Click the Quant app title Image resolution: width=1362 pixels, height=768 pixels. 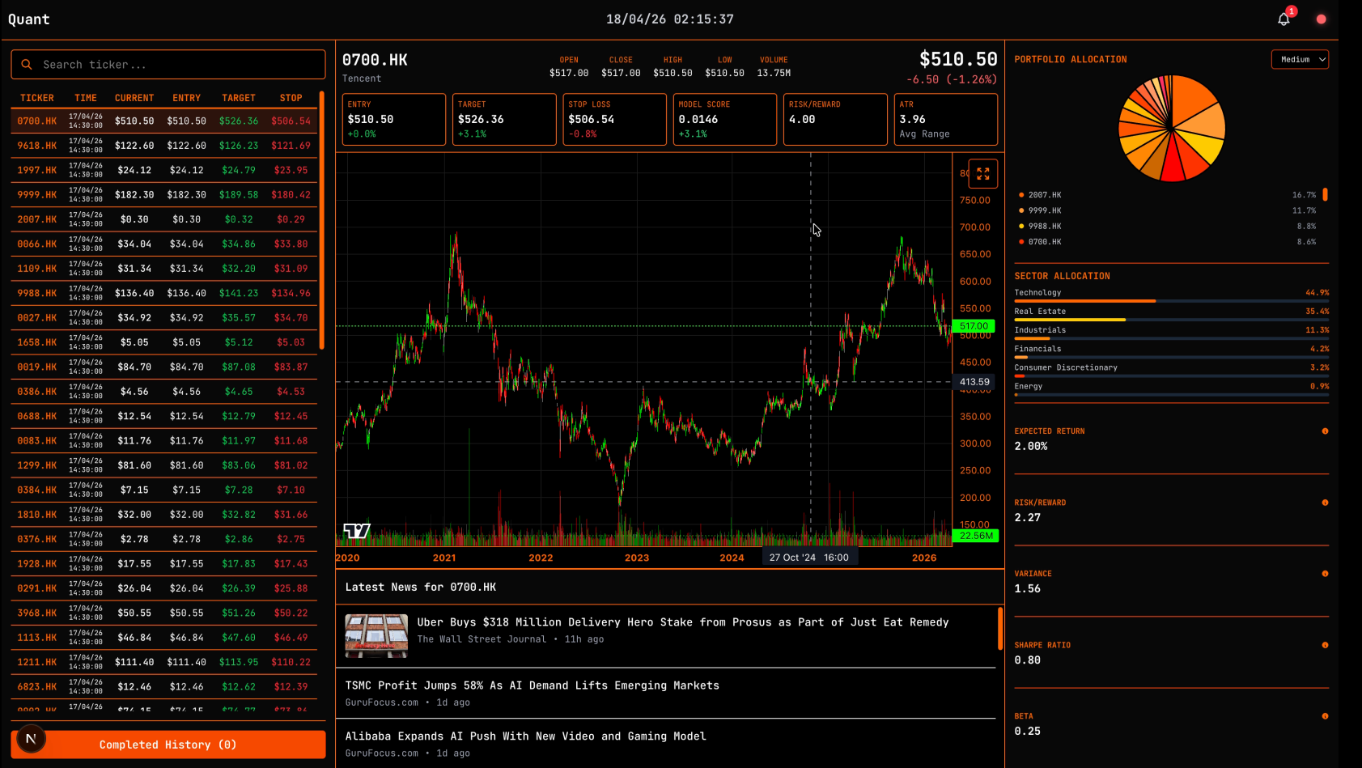[x=29, y=19]
